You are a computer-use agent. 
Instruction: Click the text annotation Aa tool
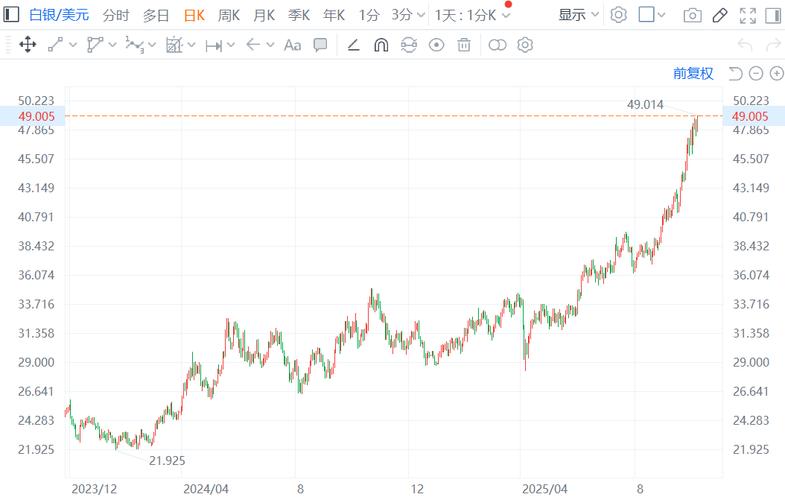(x=292, y=45)
